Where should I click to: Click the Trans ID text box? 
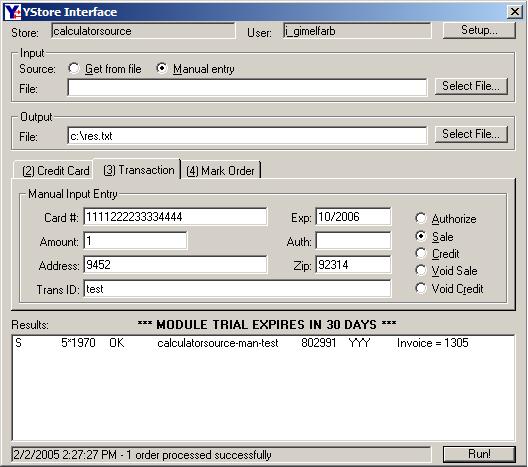(x=237, y=289)
